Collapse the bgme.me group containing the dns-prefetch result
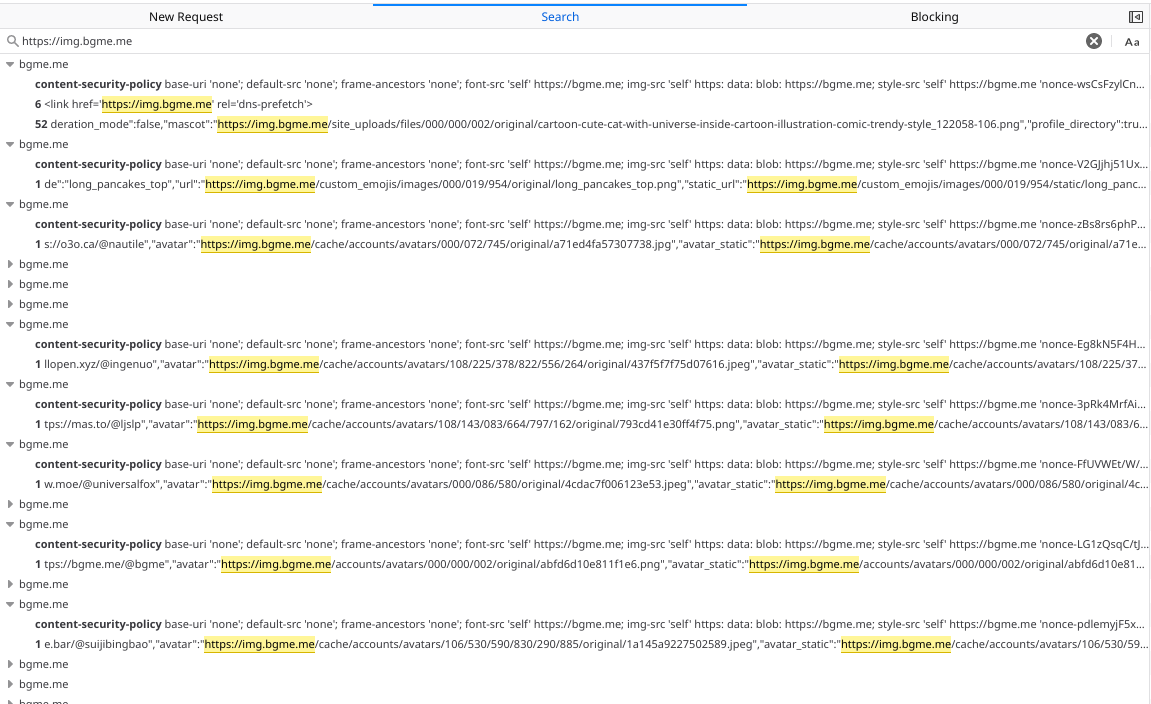 [x=11, y=64]
